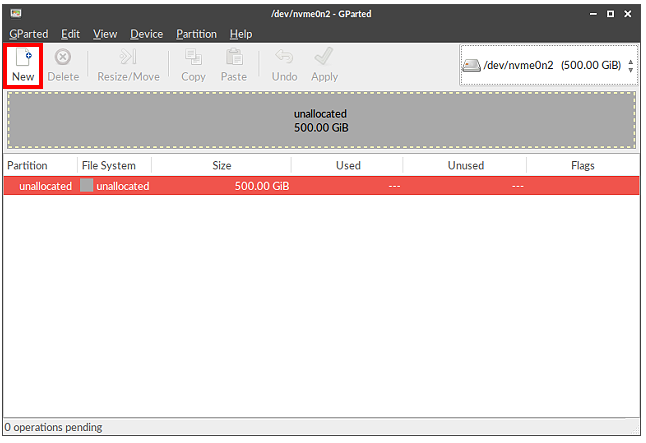Click the Partition column header

[40, 166]
